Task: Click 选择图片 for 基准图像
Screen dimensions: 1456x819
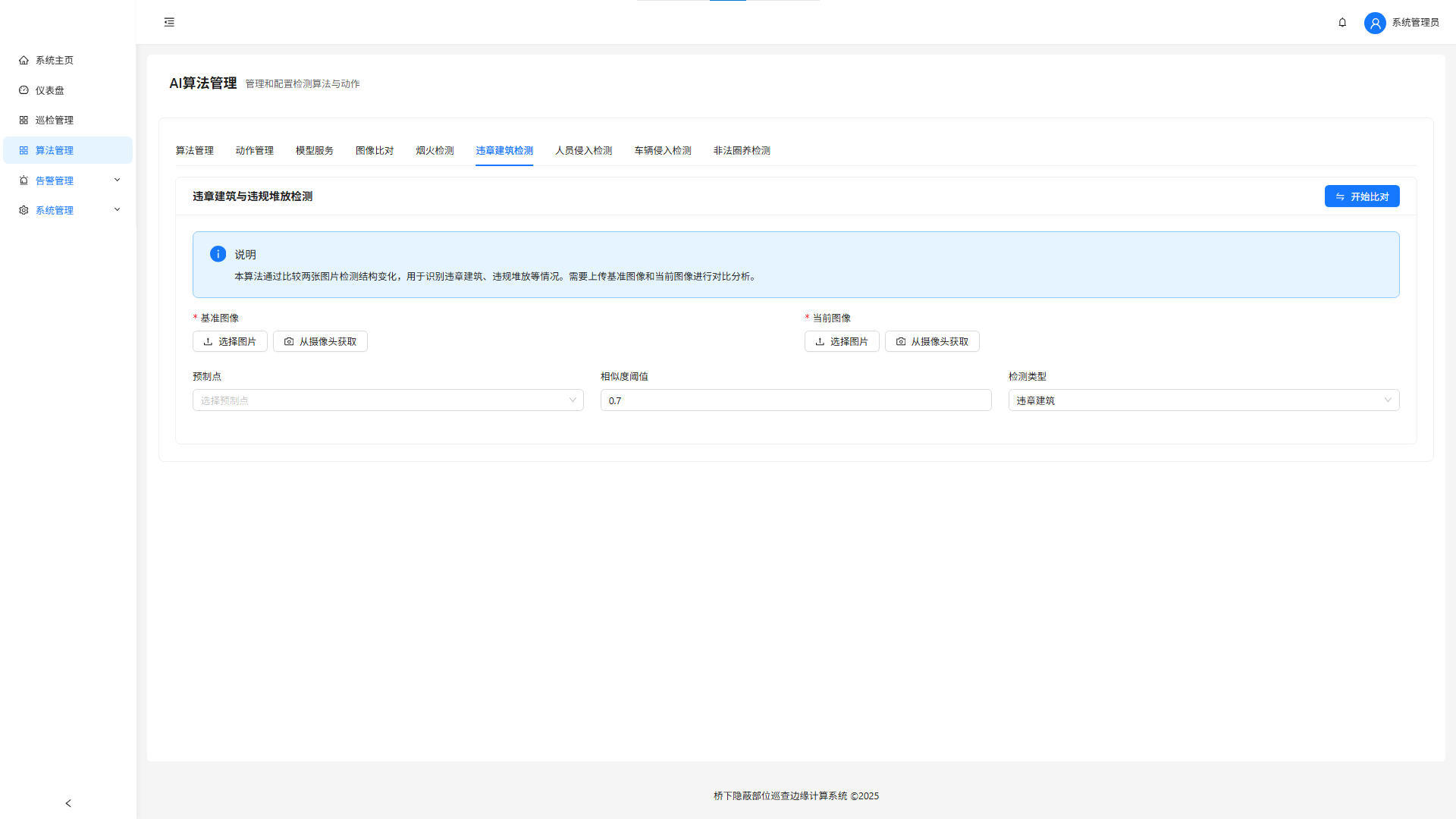Action: (230, 341)
